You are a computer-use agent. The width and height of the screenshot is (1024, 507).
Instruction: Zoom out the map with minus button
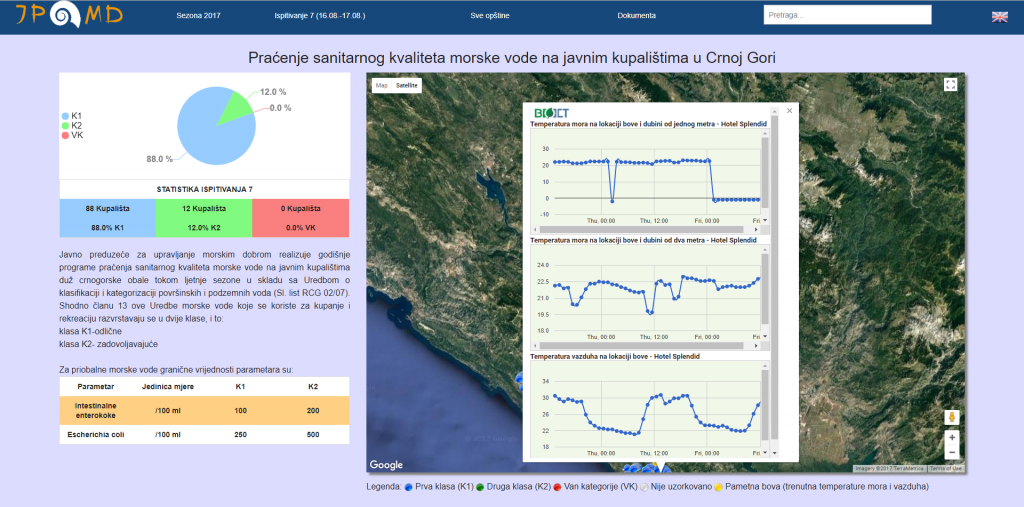click(x=952, y=452)
